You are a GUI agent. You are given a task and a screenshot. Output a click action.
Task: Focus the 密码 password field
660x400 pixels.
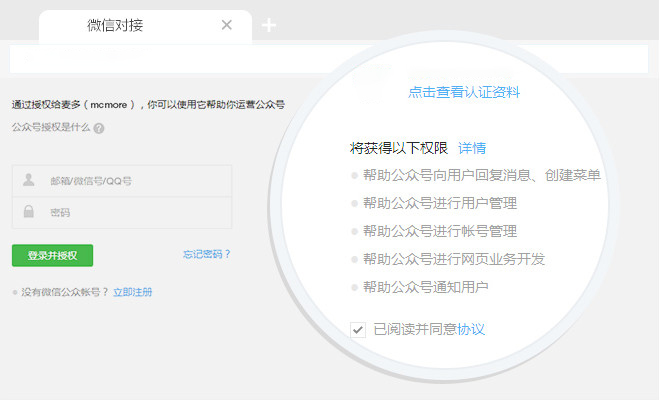point(122,213)
